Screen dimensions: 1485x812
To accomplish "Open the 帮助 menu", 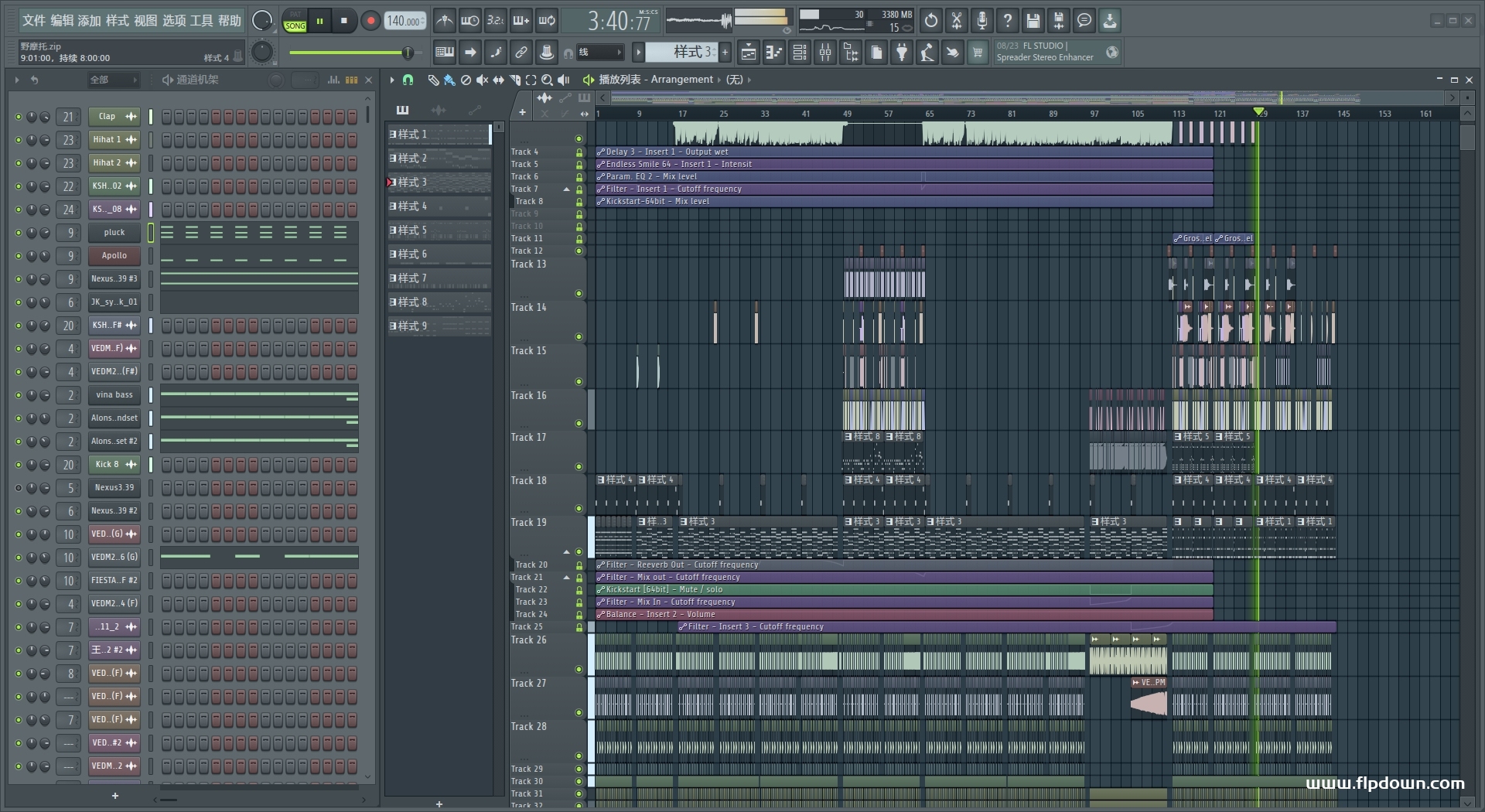I will pos(229,21).
